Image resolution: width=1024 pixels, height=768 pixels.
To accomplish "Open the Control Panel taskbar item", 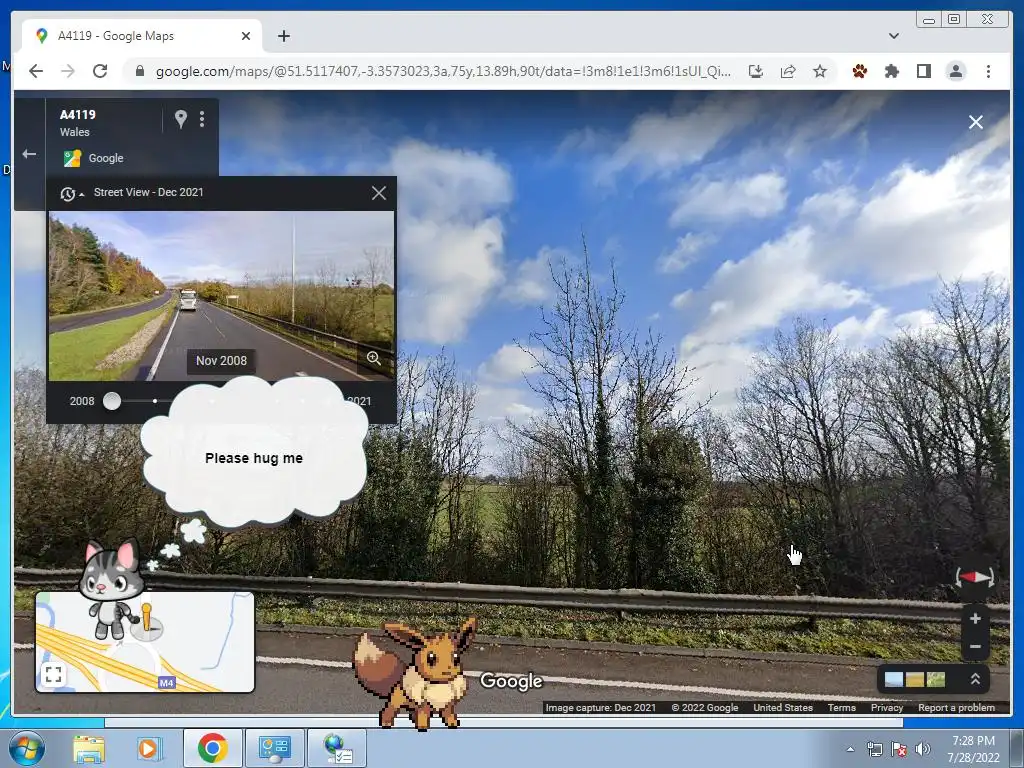I will pyautogui.click(x=274, y=748).
